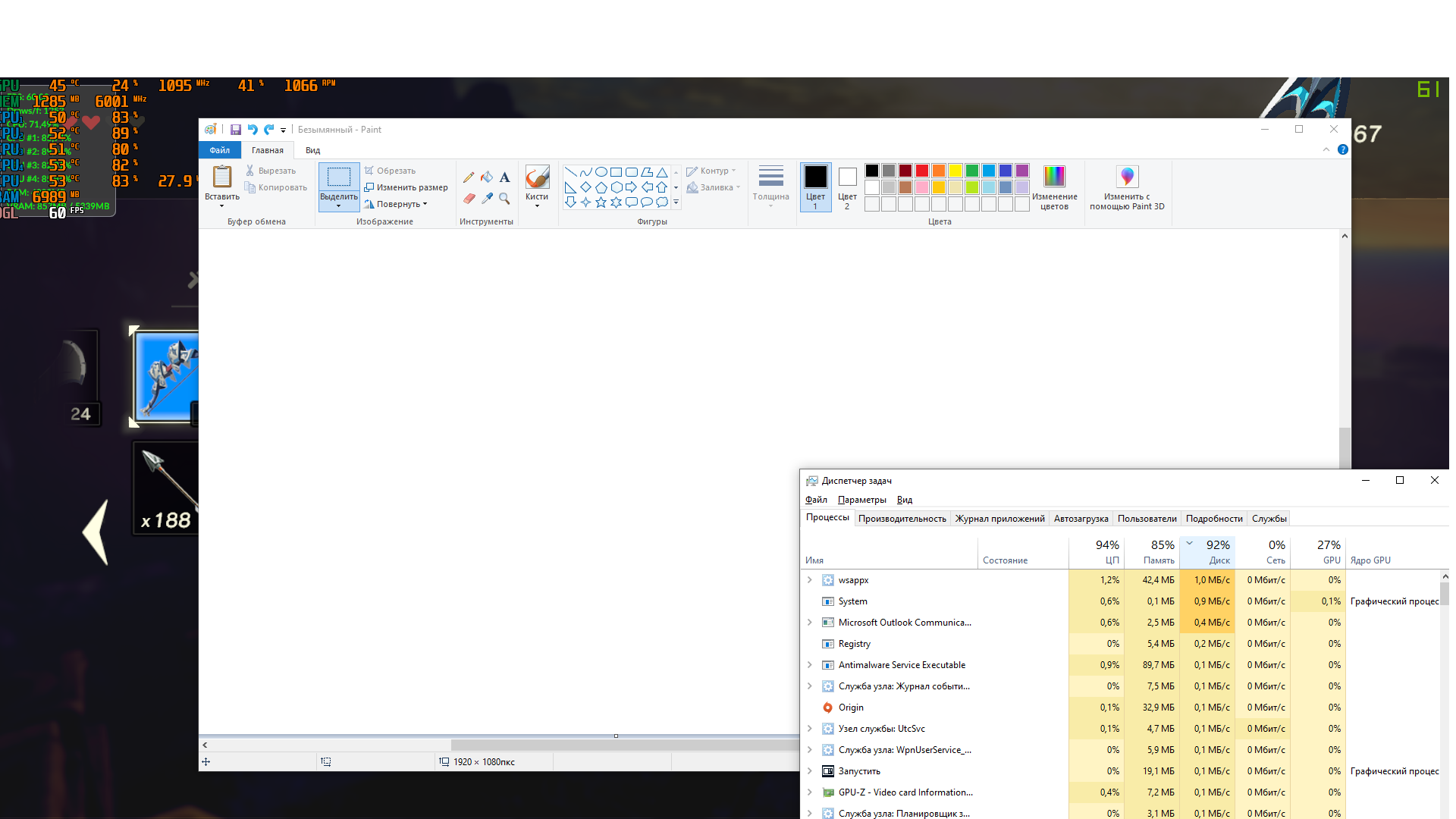Select the Fill with color bucket tool

tap(487, 177)
